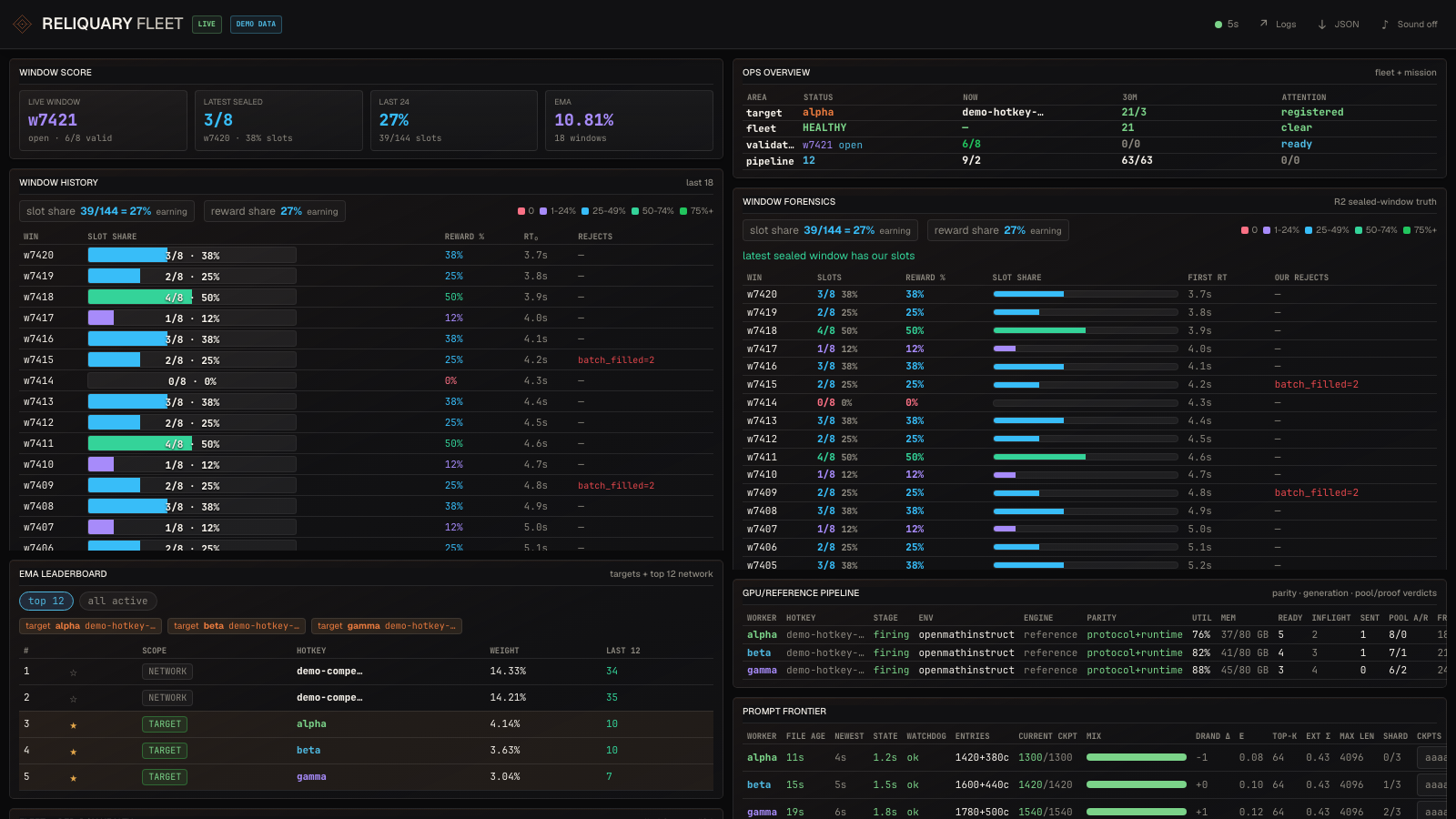
Task: Unstar the alpha leaderboard row
Action: pos(74,725)
